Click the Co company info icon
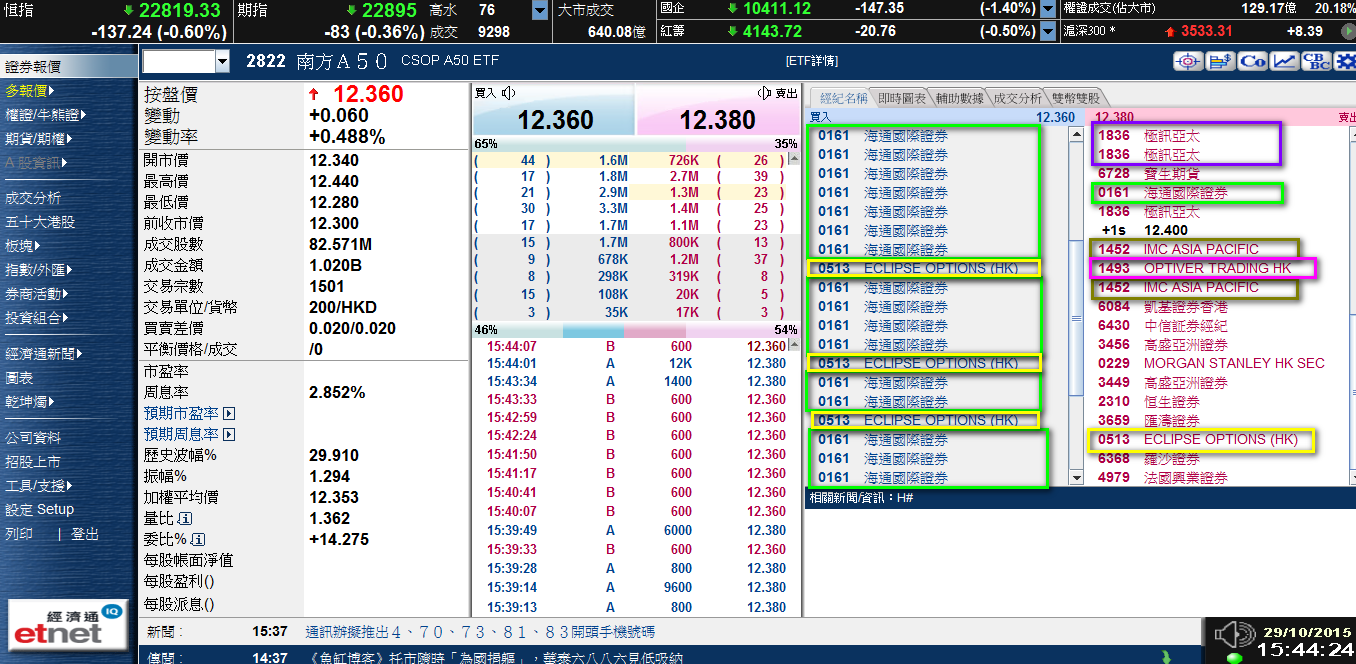This screenshot has width=1356, height=664. (1252, 61)
